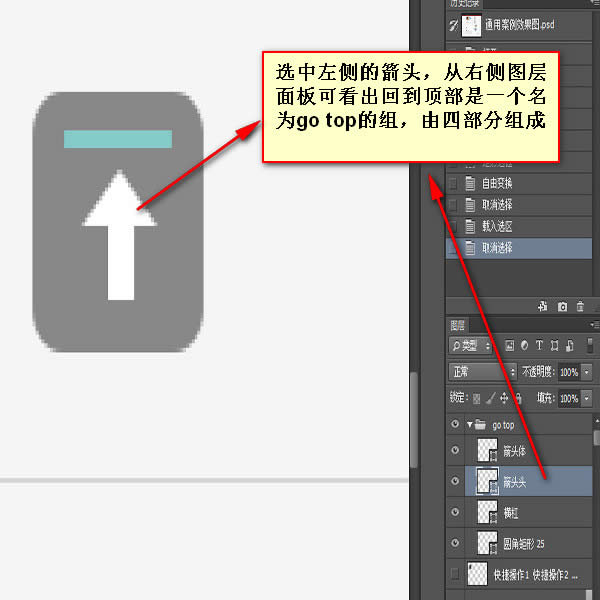
Task: Show the 快捷操作1 layer via visibility box
Action: [x=456, y=574]
